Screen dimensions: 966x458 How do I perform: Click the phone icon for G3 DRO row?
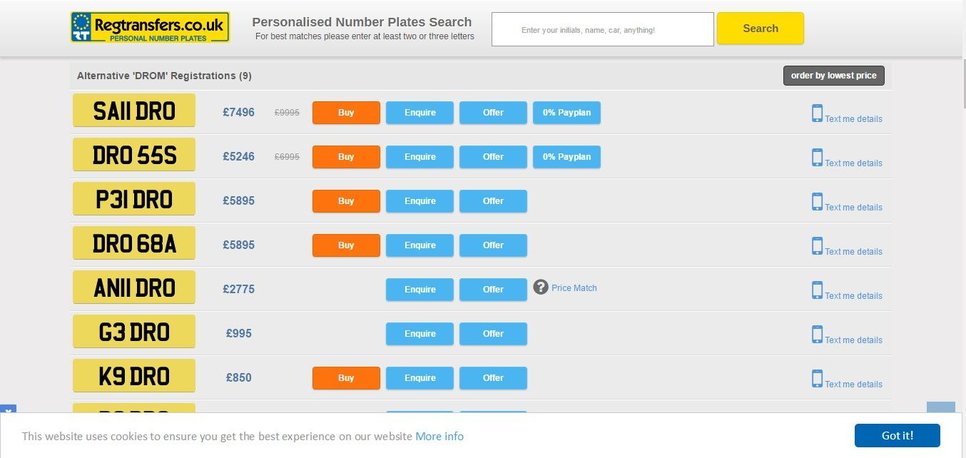pos(817,335)
